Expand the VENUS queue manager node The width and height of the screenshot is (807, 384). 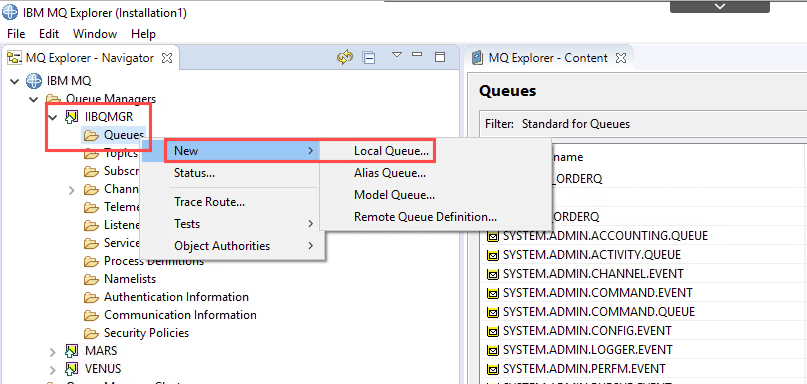52,370
